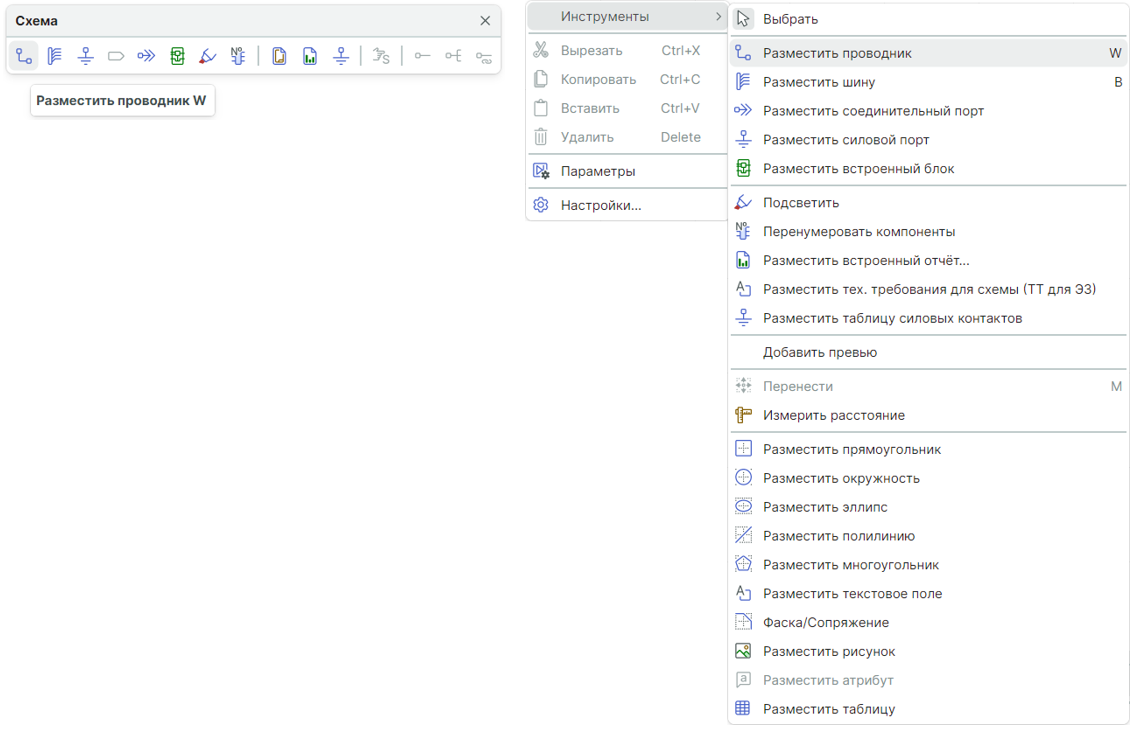
Task: Choose Разместить рисунок menu item
Action: [828, 651]
